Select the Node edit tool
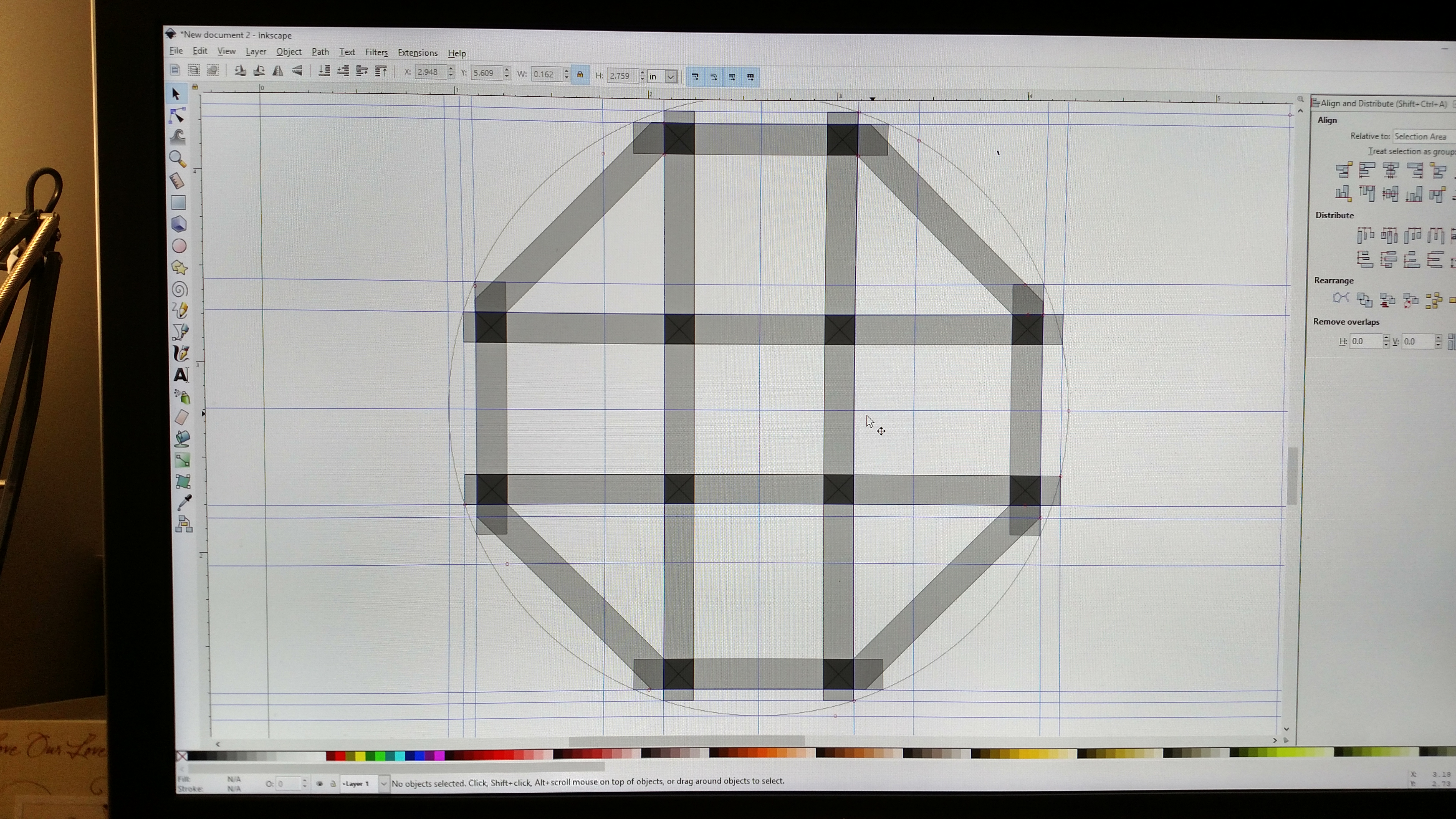 (x=177, y=115)
